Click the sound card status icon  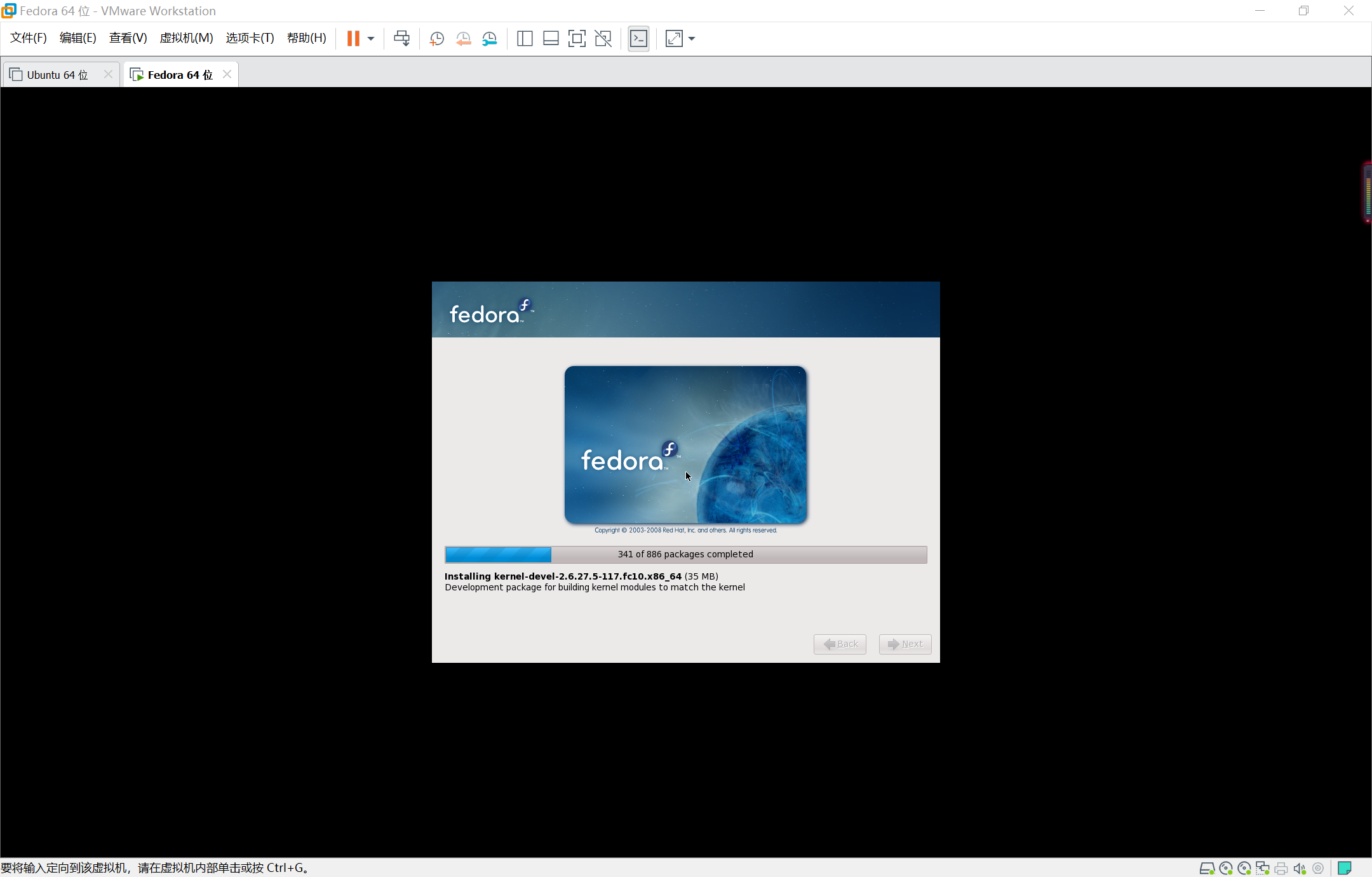pyautogui.click(x=1299, y=868)
